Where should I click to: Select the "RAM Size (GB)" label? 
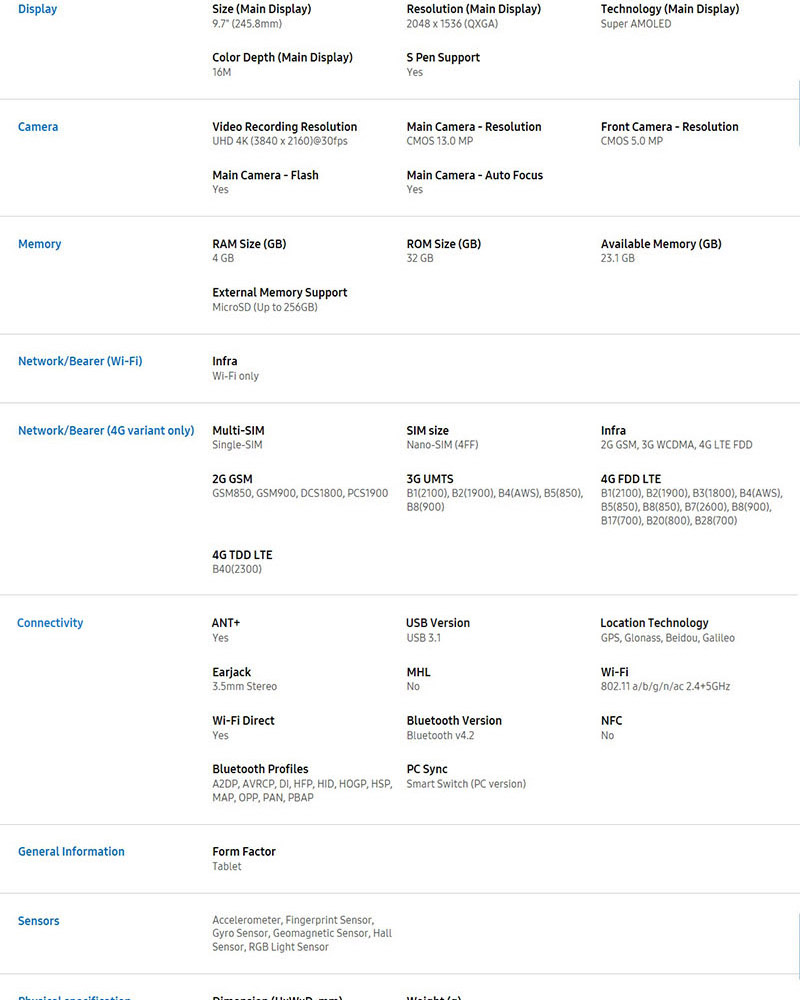tap(249, 244)
